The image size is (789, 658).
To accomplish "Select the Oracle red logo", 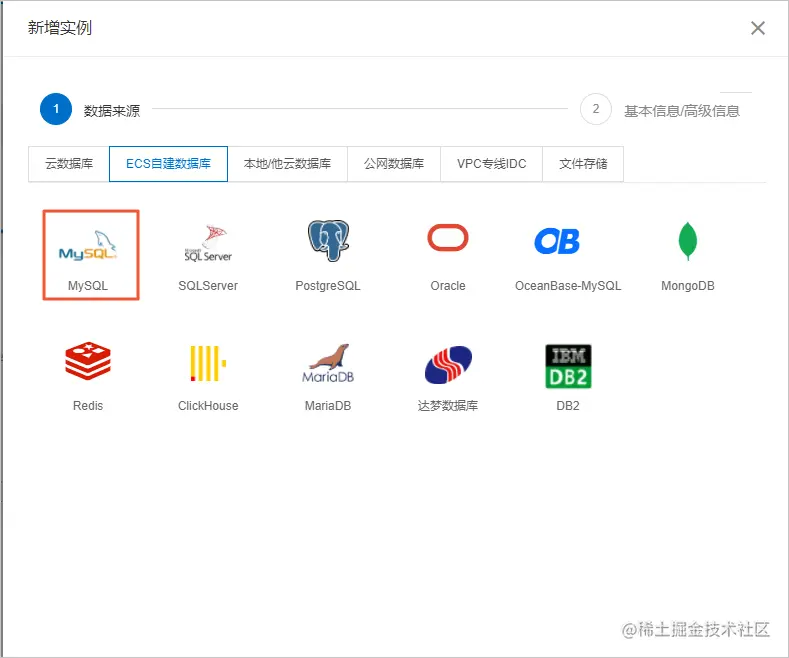I will [x=448, y=237].
